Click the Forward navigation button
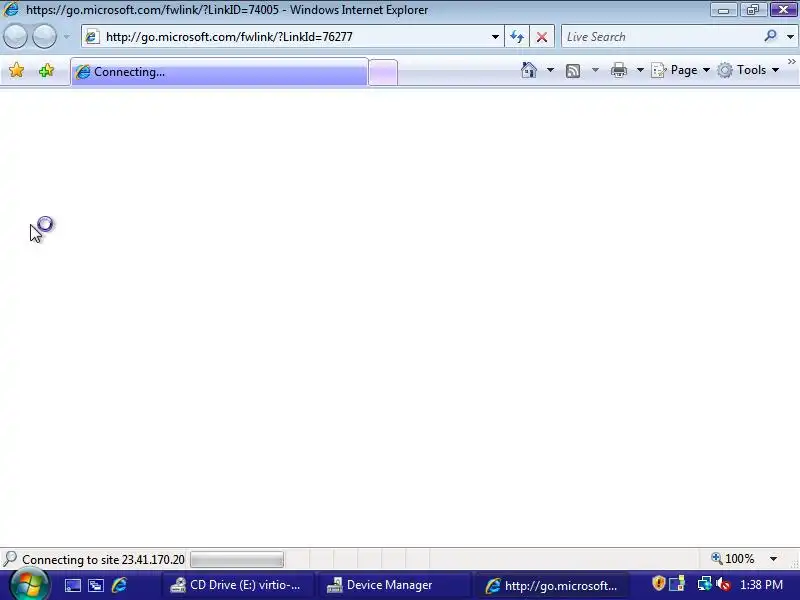 pos(44,37)
